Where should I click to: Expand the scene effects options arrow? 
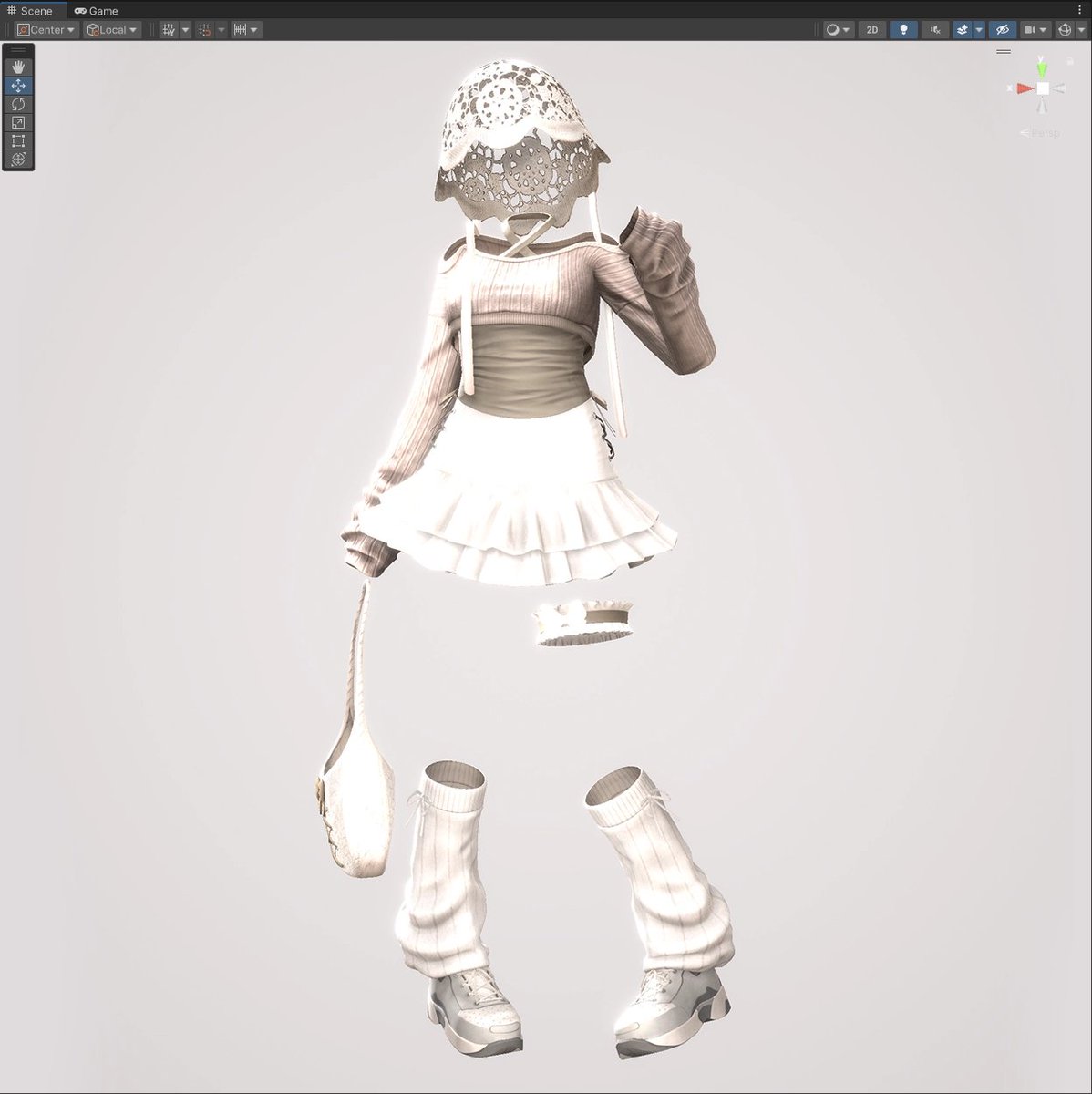pyautogui.click(x=979, y=30)
